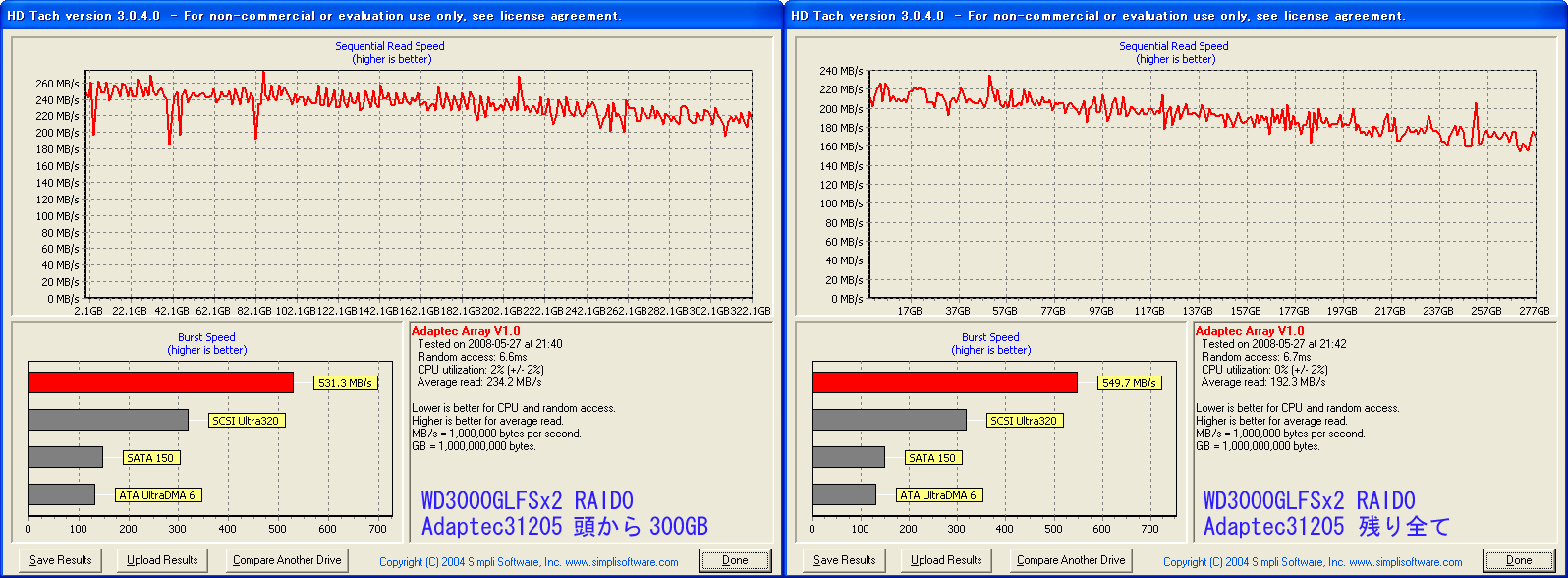Select the 531.3 MB/s yellow value label

tap(346, 383)
